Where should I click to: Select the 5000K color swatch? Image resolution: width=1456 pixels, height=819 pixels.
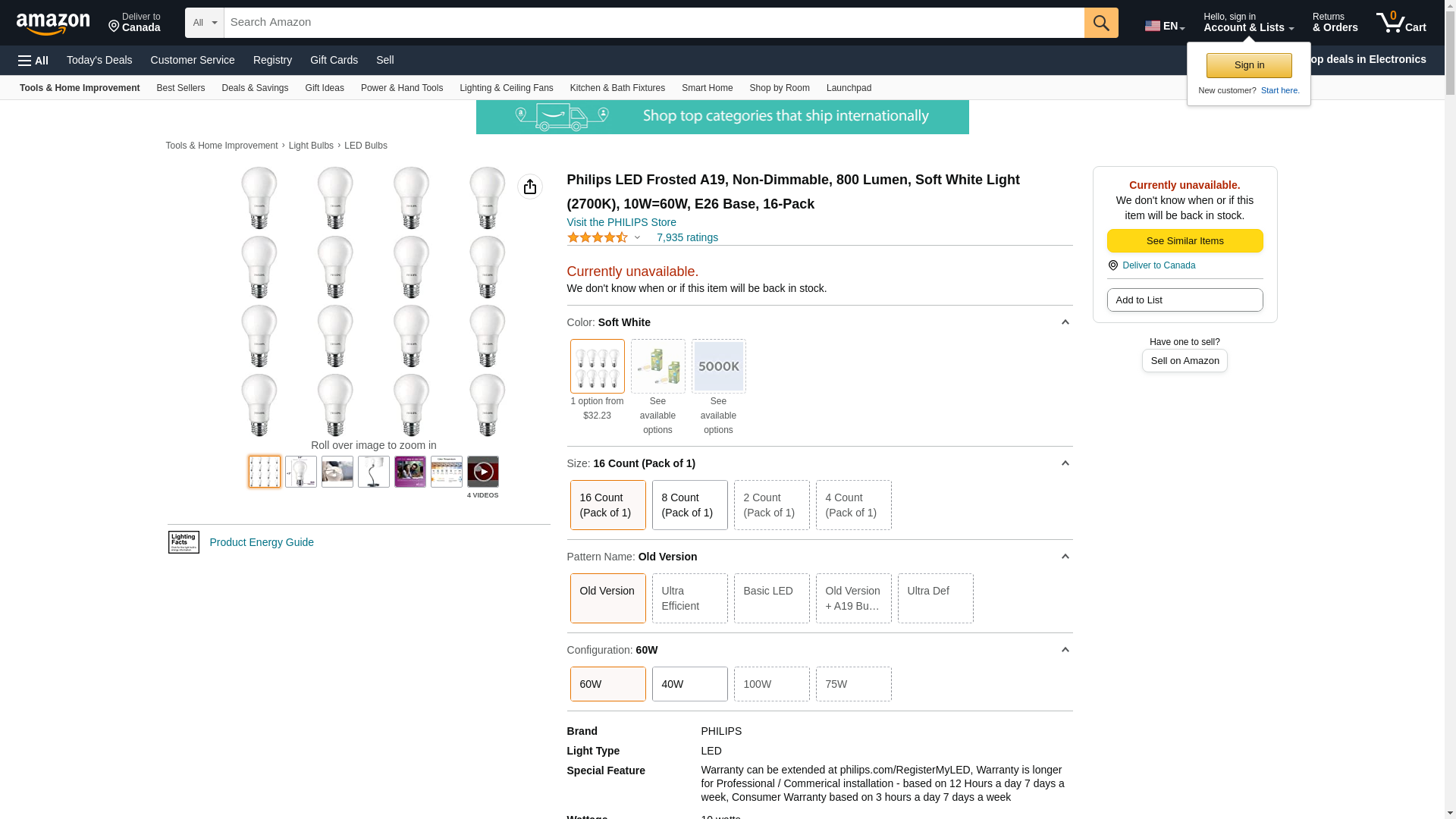pos(718,366)
